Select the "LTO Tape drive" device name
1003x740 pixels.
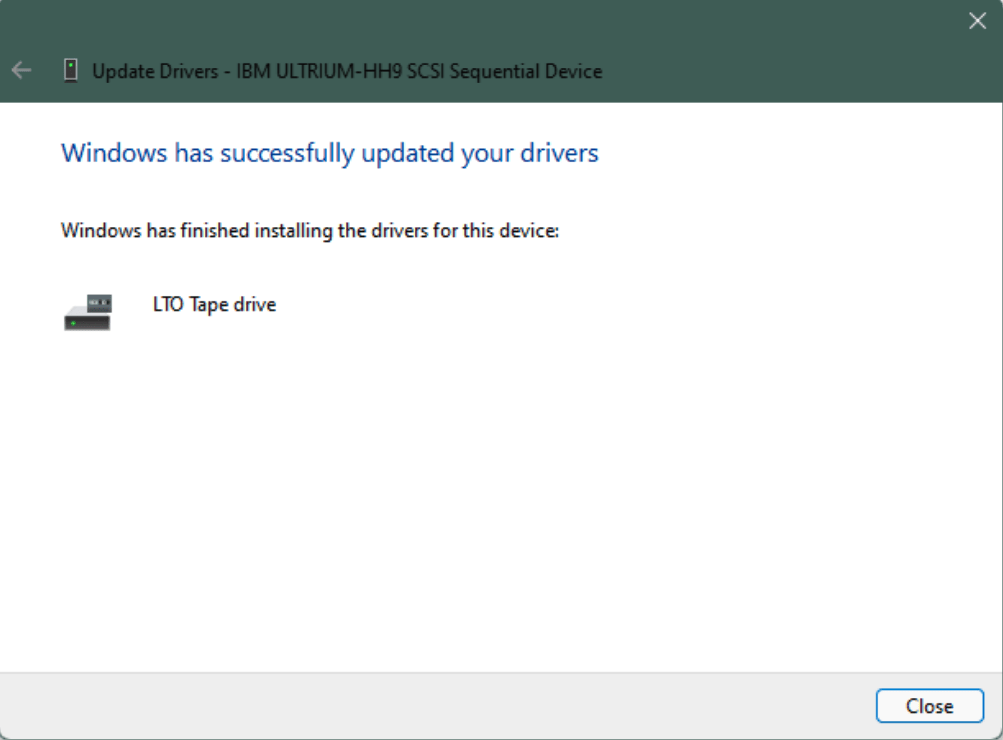pyautogui.click(x=214, y=305)
